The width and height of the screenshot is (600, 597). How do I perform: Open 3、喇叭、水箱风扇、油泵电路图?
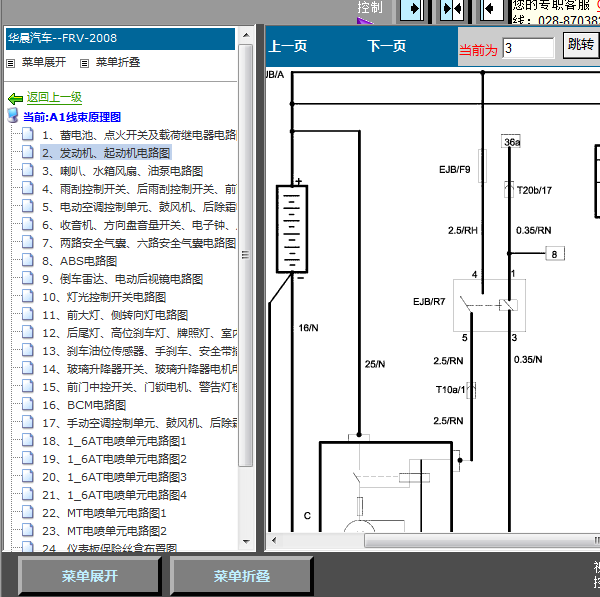click(122, 171)
